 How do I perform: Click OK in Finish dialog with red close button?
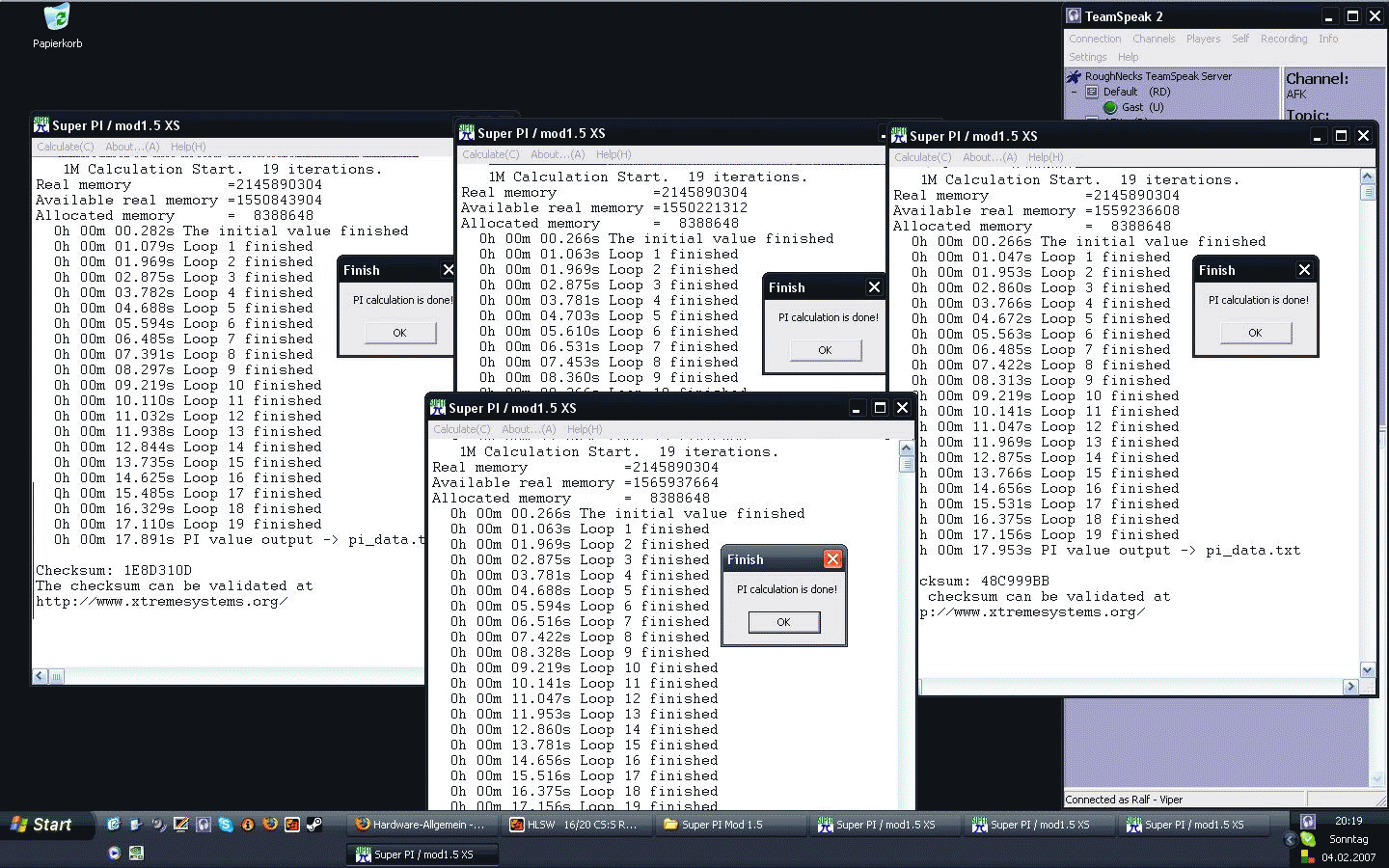tap(783, 622)
